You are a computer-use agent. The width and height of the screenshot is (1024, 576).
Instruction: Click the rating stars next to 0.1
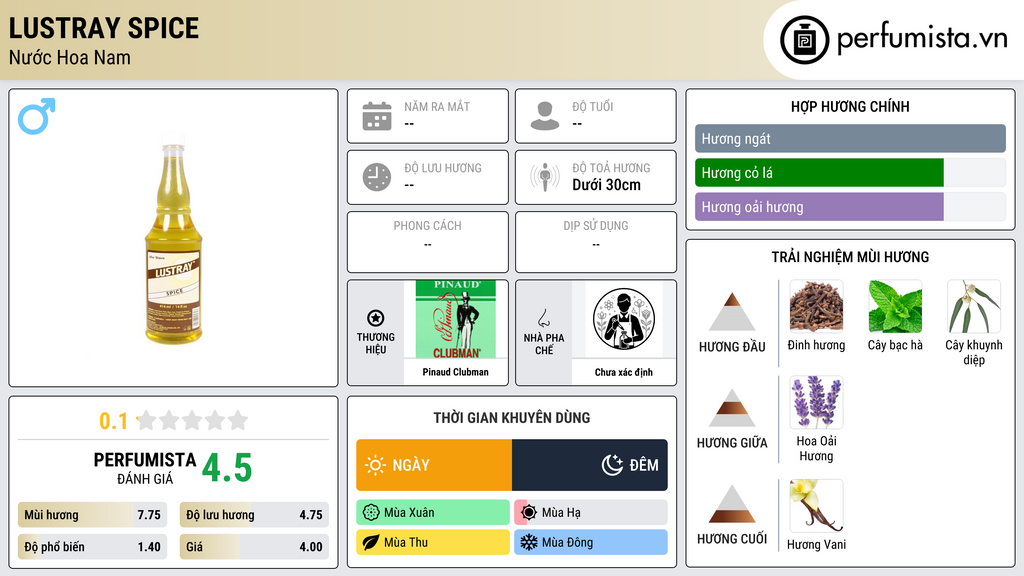tap(192, 420)
